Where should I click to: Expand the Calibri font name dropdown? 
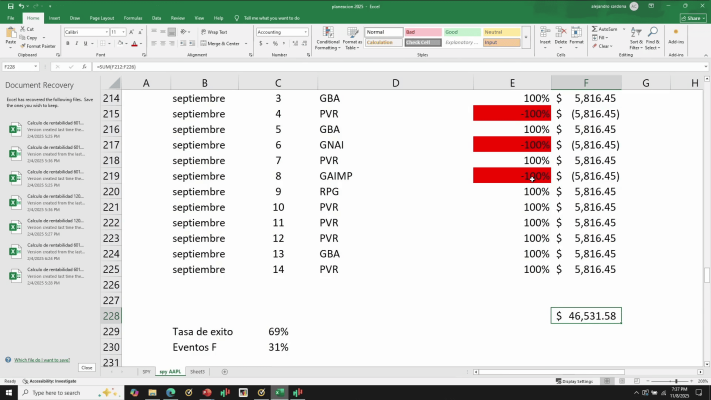click(x=105, y=32)
